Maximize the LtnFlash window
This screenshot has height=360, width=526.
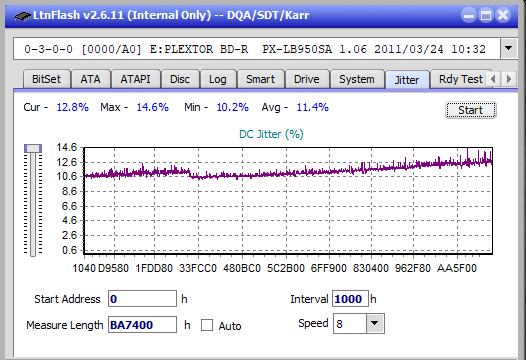click(x=486, y=15)
